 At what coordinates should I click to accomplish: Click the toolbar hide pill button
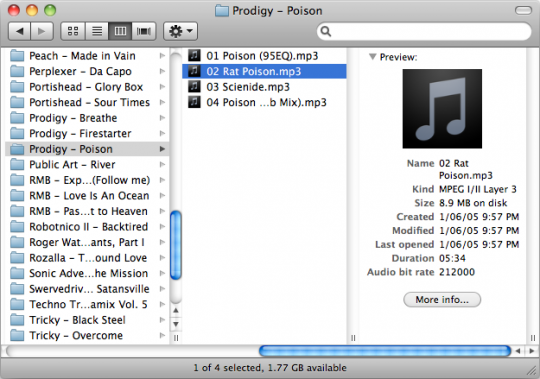click(523, 11)
